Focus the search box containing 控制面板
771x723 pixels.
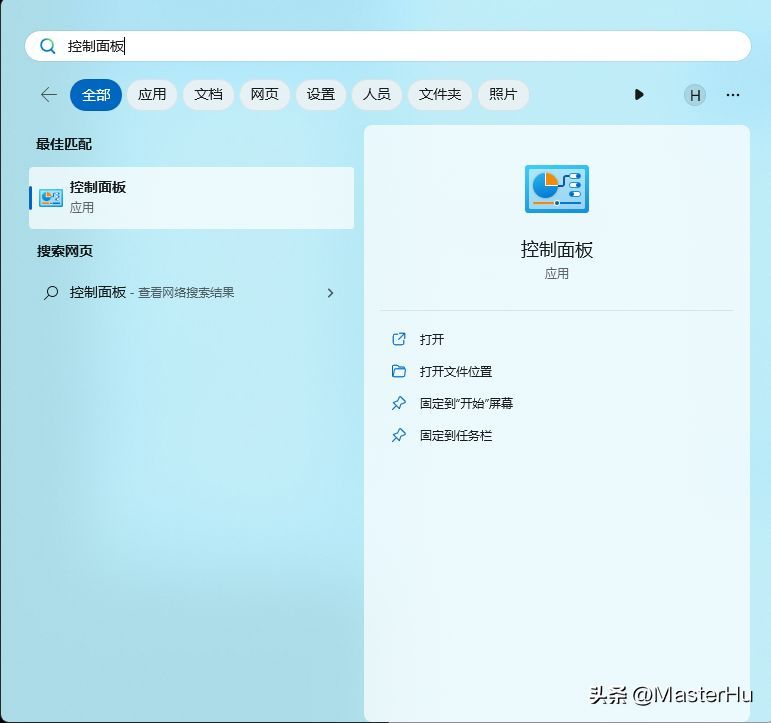[x=387, y=46]
